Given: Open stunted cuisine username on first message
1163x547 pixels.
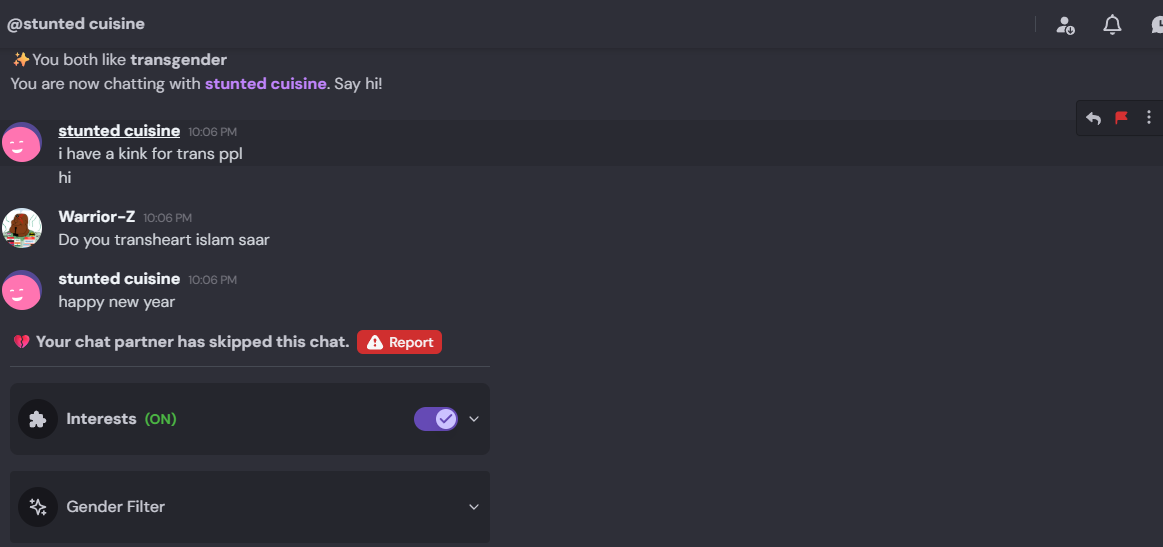Looking at the screenshot, I should tap(119, 131).
